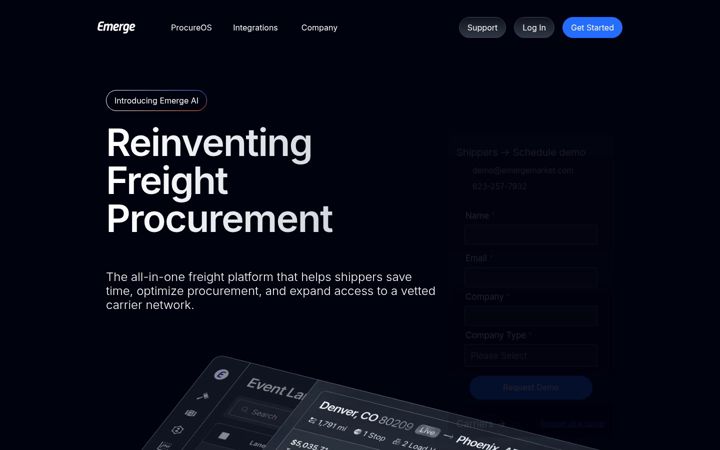Image resolution: width=720 pixels, height=450 pixels.
Task: Click the blue Get Started button
Action: click(x=592, y=28)
